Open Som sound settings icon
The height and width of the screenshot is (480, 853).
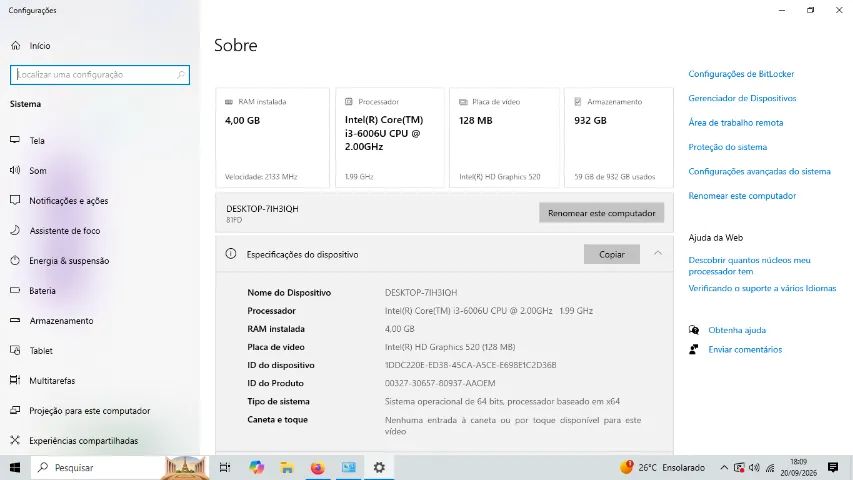pos(15,170)
